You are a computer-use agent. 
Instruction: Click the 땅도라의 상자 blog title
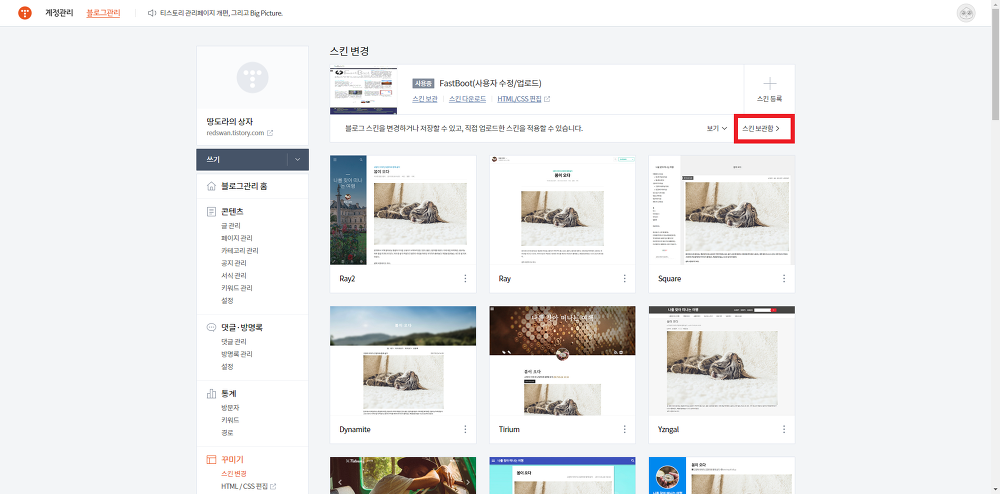(x=230, y=121)
